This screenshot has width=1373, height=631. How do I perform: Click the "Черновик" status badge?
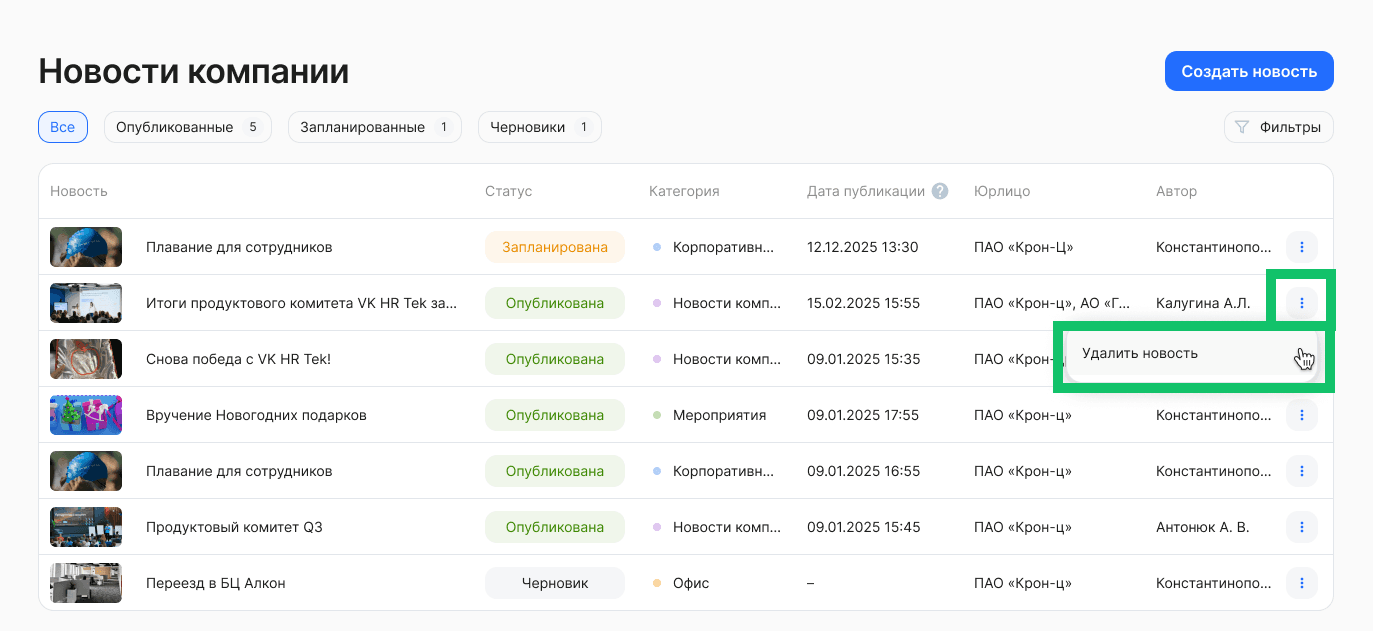[555, 583]
